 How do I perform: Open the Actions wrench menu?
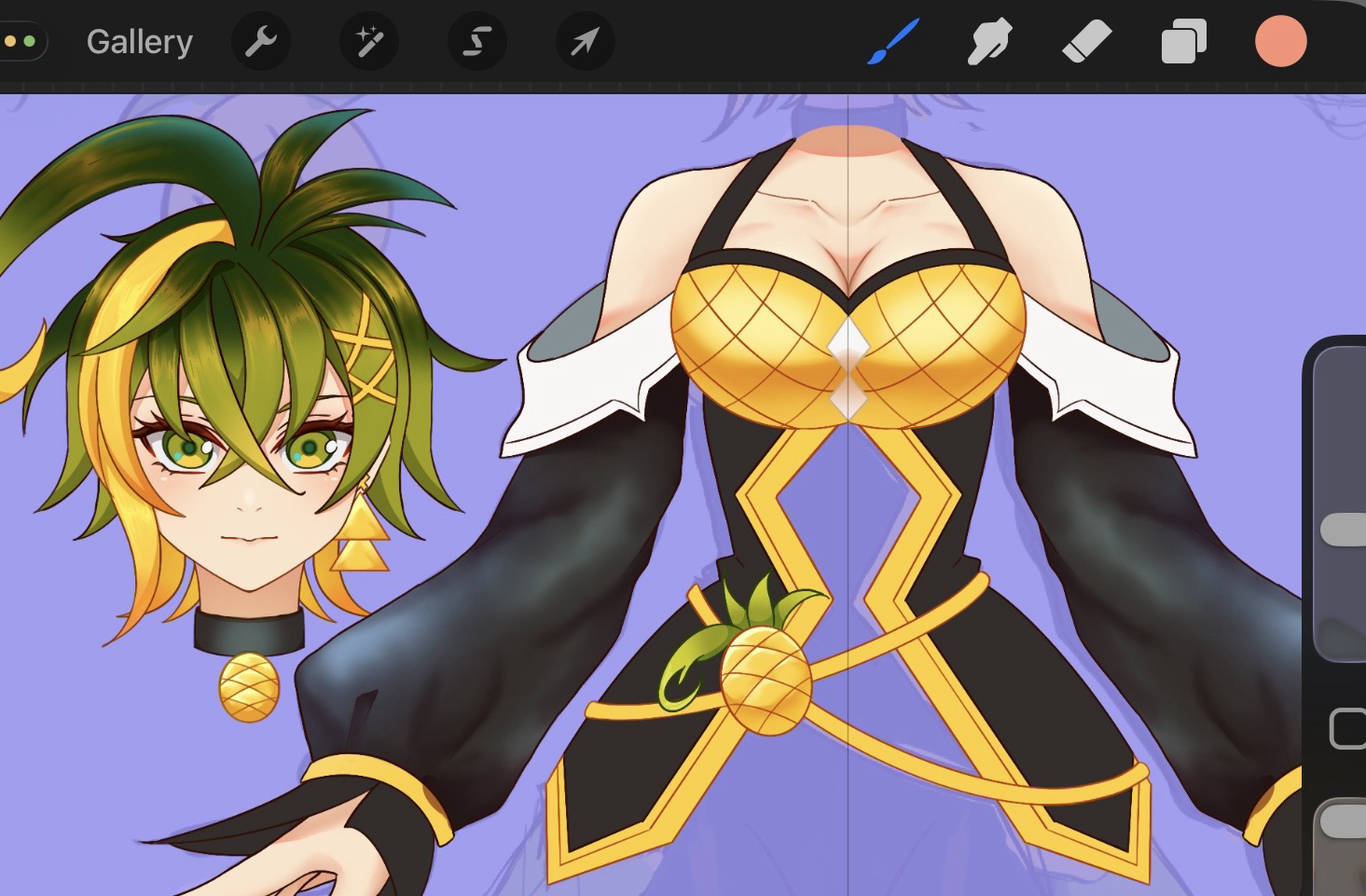261,42
